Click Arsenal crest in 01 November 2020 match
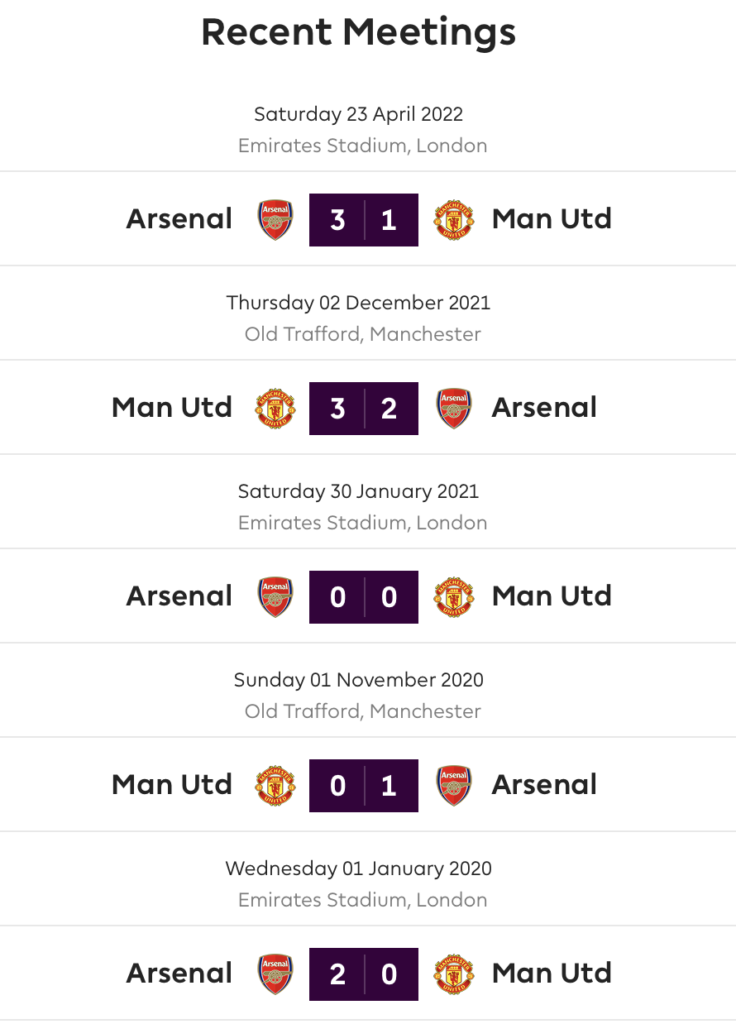Image resolution: width=736 pixels, height=1024 pixels. pyautogui.click(x=454, y=786)
